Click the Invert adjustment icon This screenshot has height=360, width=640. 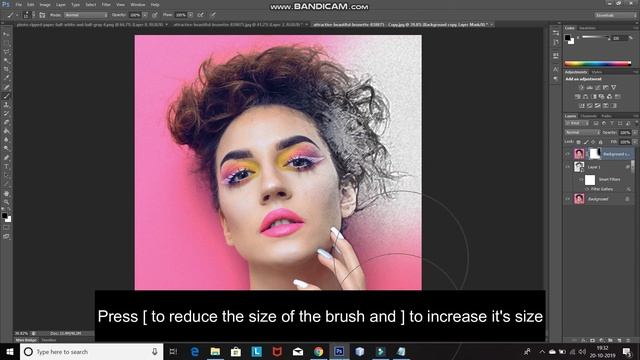[x=581, y=105]
